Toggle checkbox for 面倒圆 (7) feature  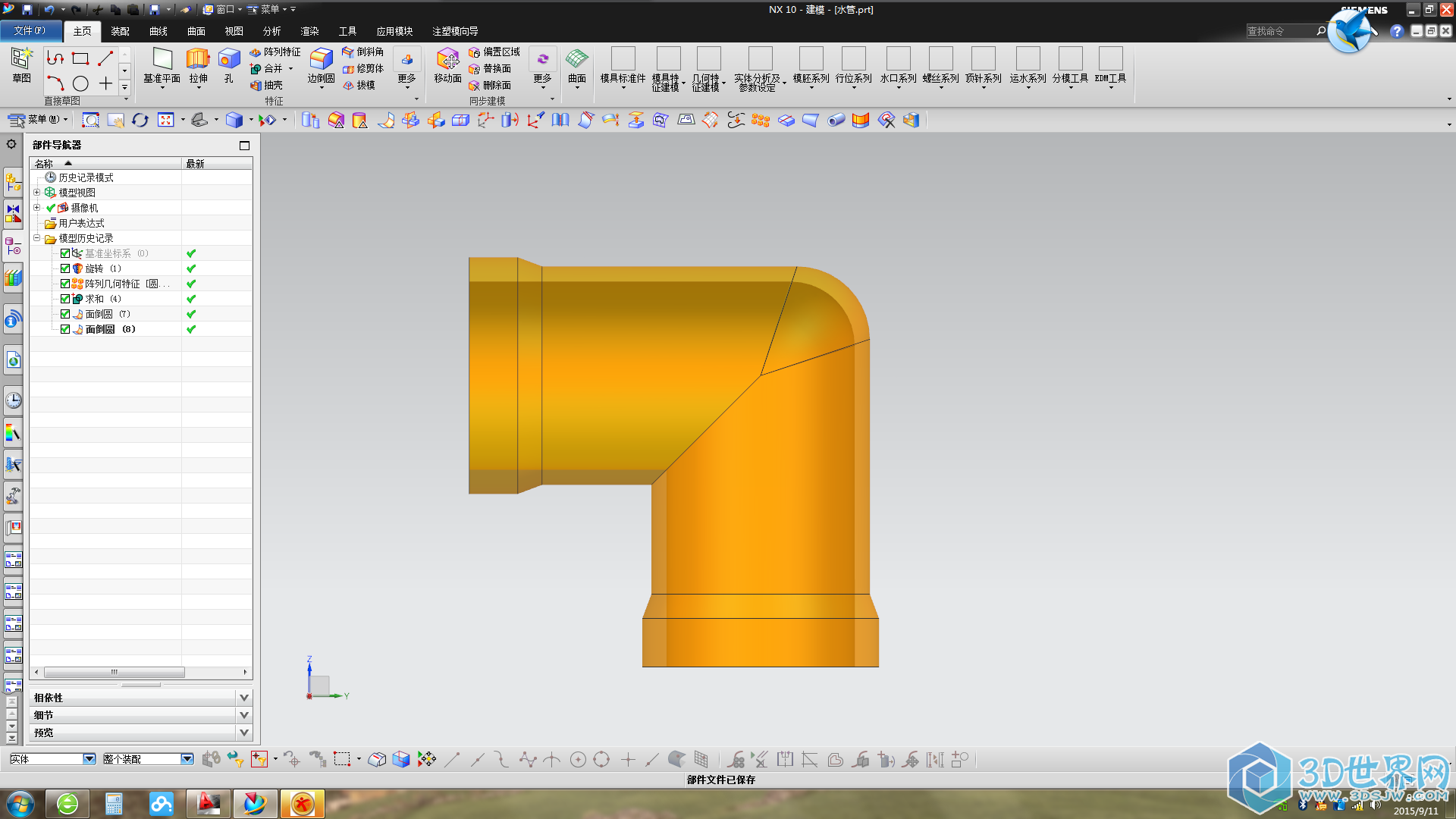65,314
